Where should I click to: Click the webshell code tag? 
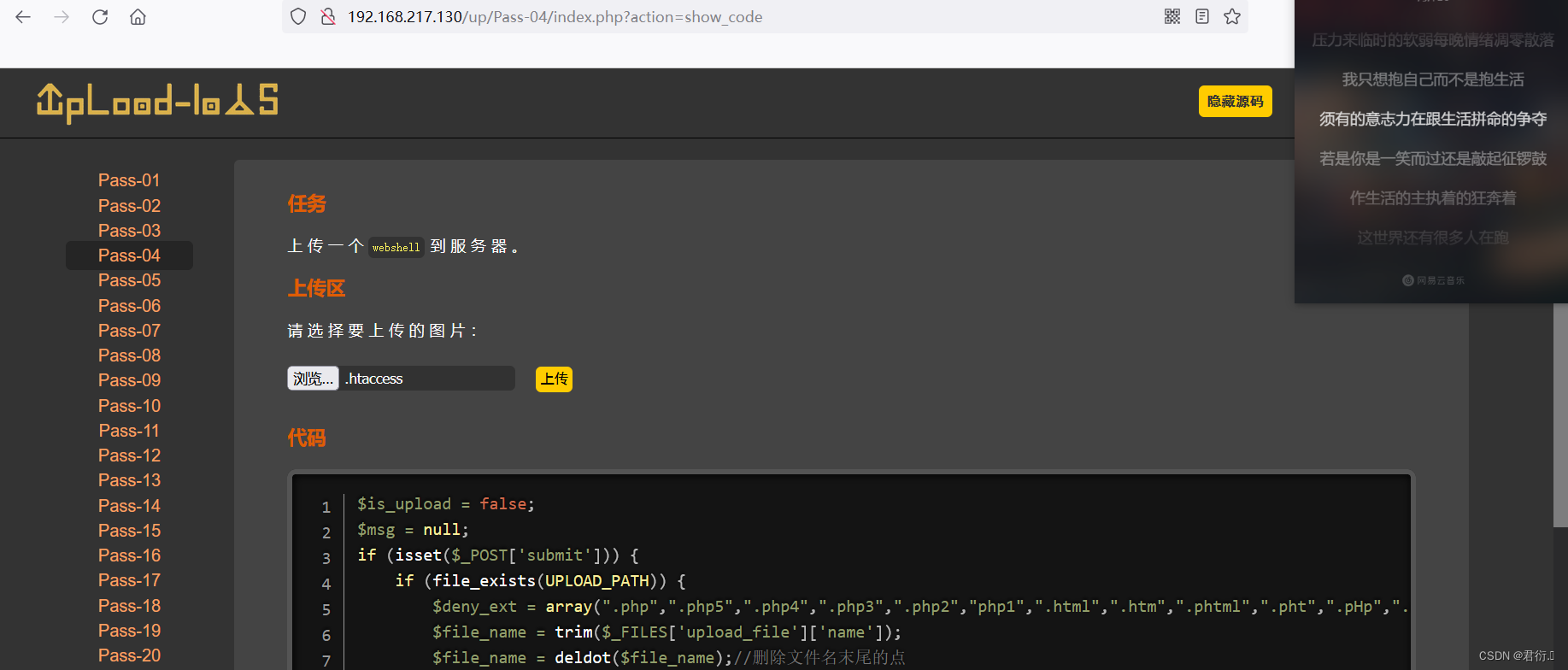(x=396, y=247)
